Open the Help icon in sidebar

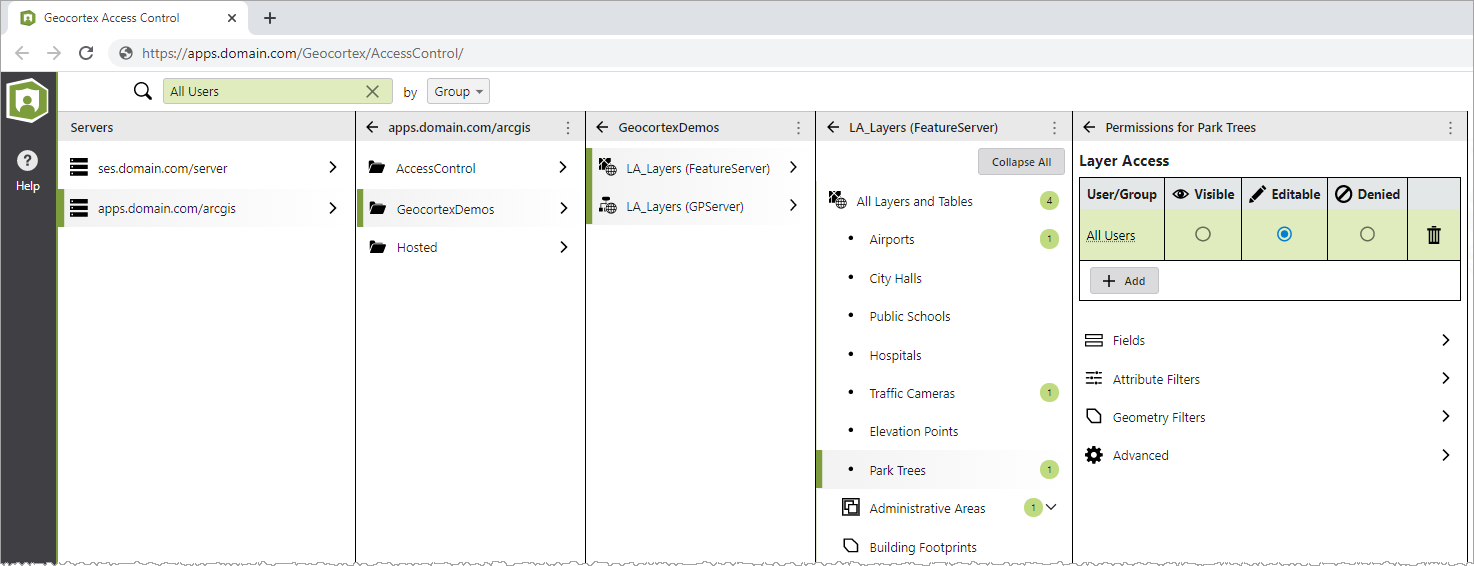click(28, 161)
